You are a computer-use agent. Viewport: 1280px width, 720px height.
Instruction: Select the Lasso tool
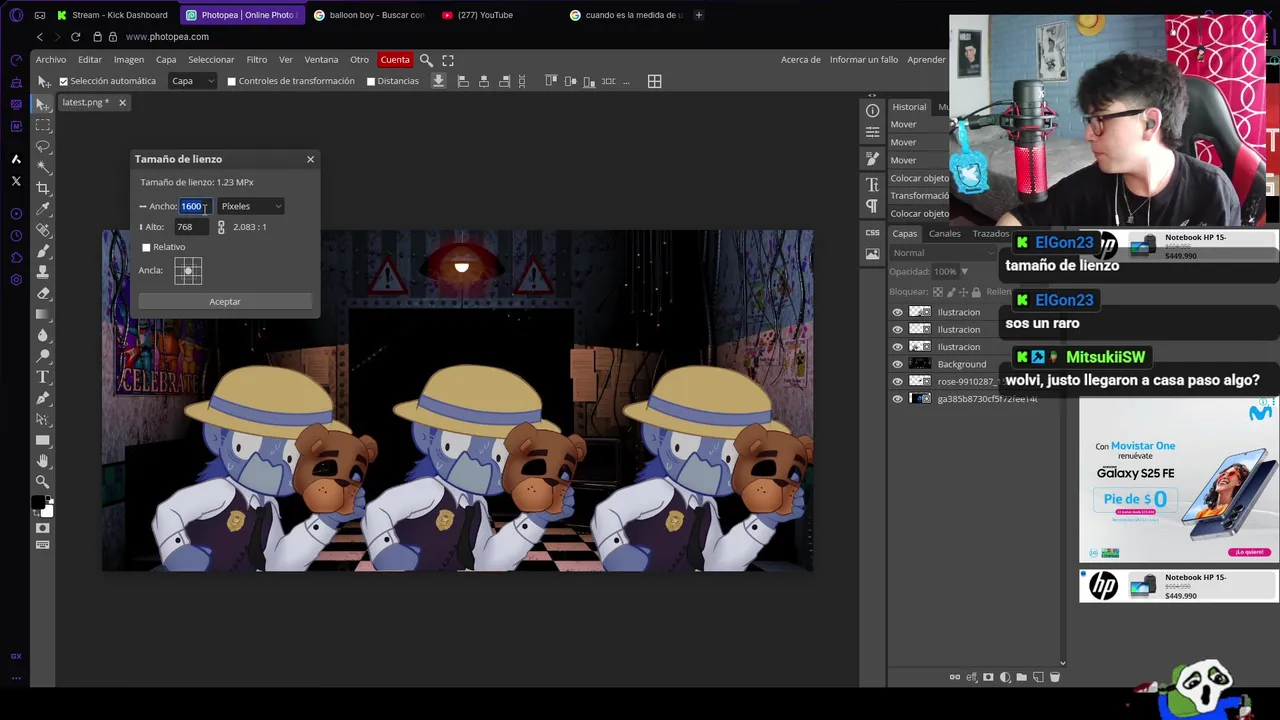42,146
